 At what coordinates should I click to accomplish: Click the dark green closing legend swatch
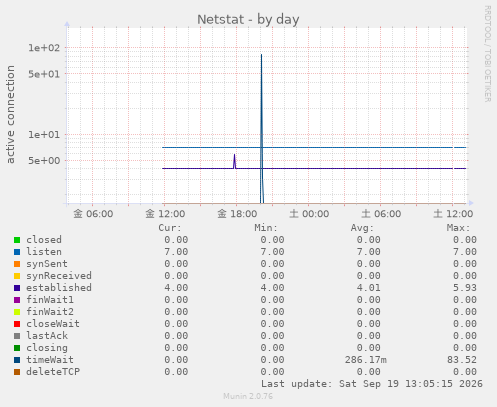coord(17,348)
